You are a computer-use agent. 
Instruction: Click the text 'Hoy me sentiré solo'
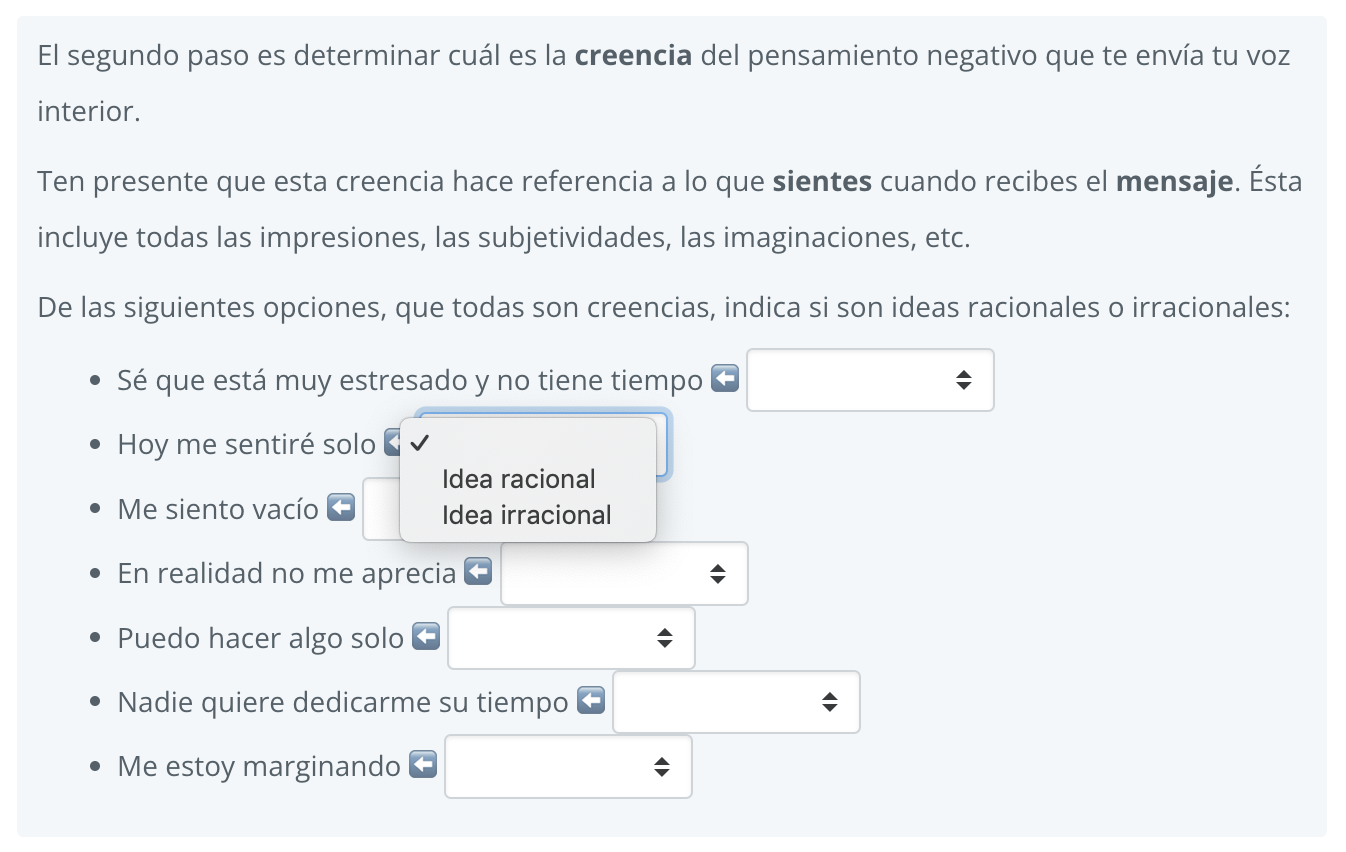pos(246,444)
